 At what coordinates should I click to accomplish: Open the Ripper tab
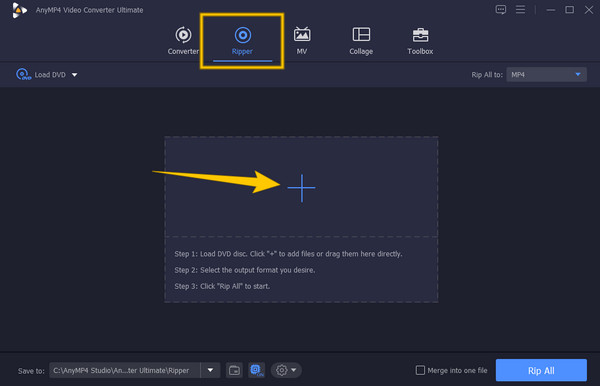click(242, 41)
